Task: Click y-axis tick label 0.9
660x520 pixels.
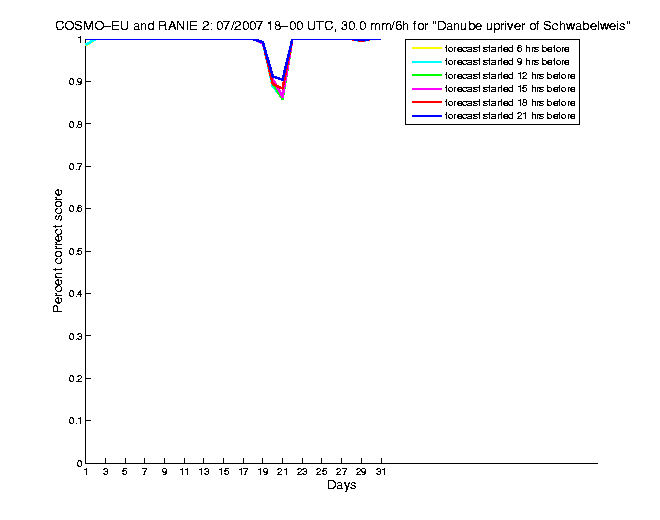Action: tap(74, 82)
